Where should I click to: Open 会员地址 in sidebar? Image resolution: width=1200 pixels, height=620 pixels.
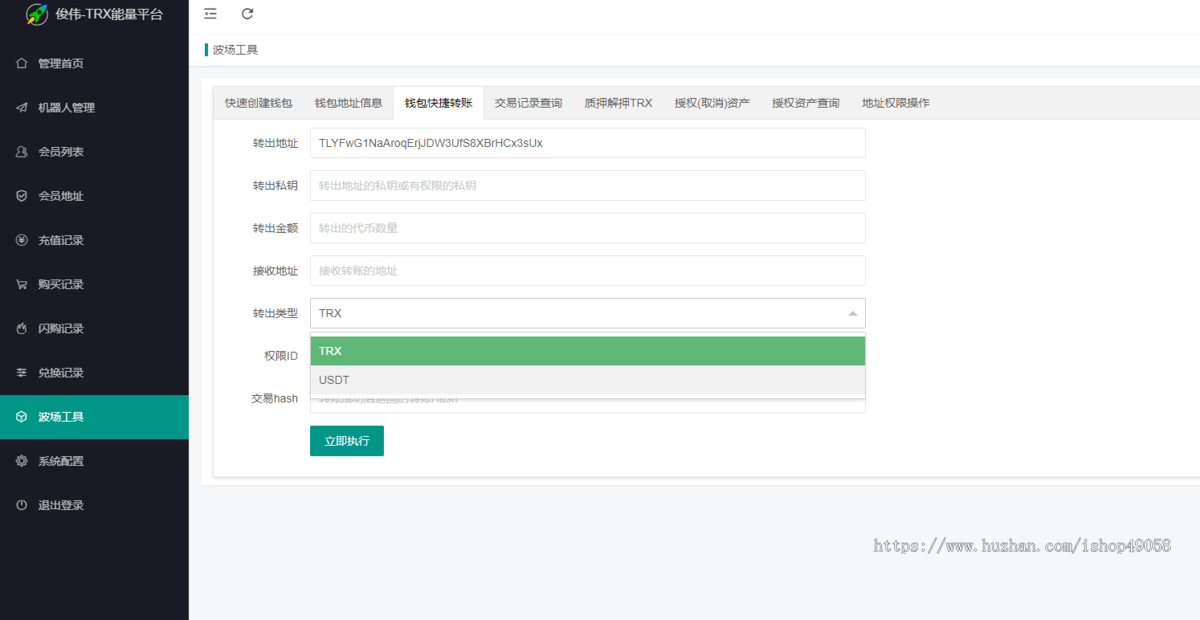pyautogui.click(x=94, y=196)
